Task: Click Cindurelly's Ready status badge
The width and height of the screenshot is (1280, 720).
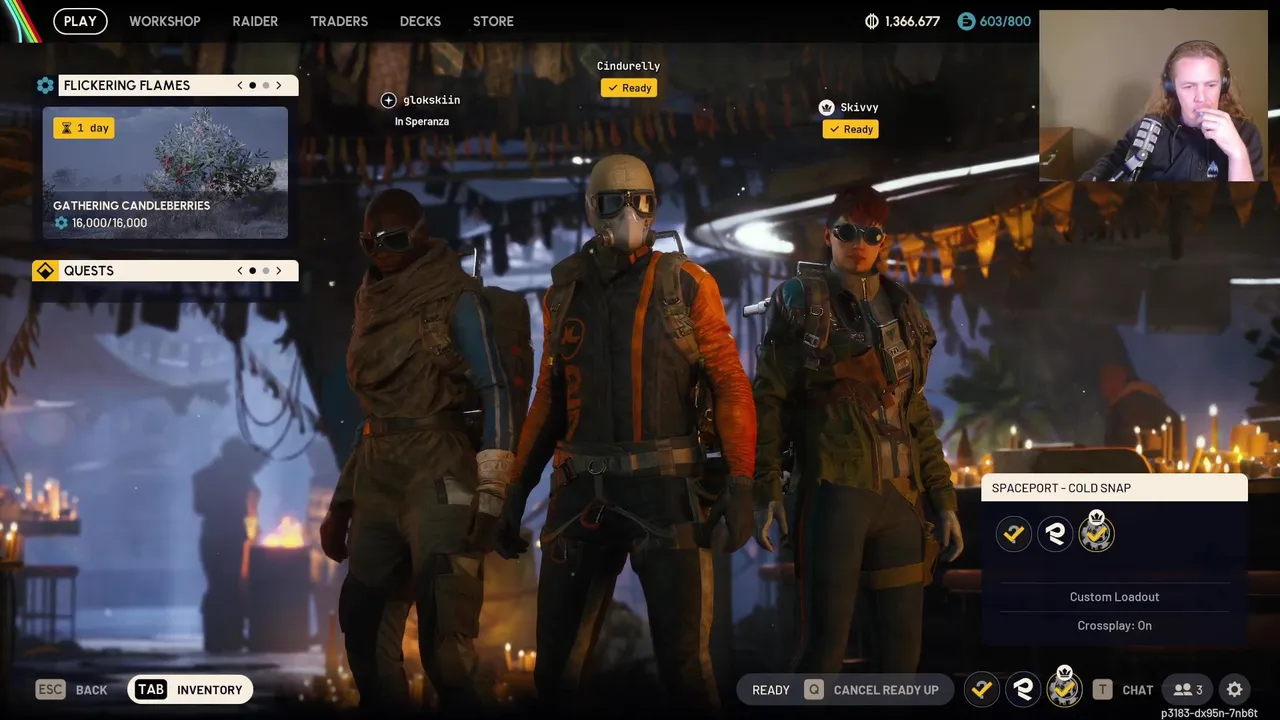Action: [x=629, y=88]
